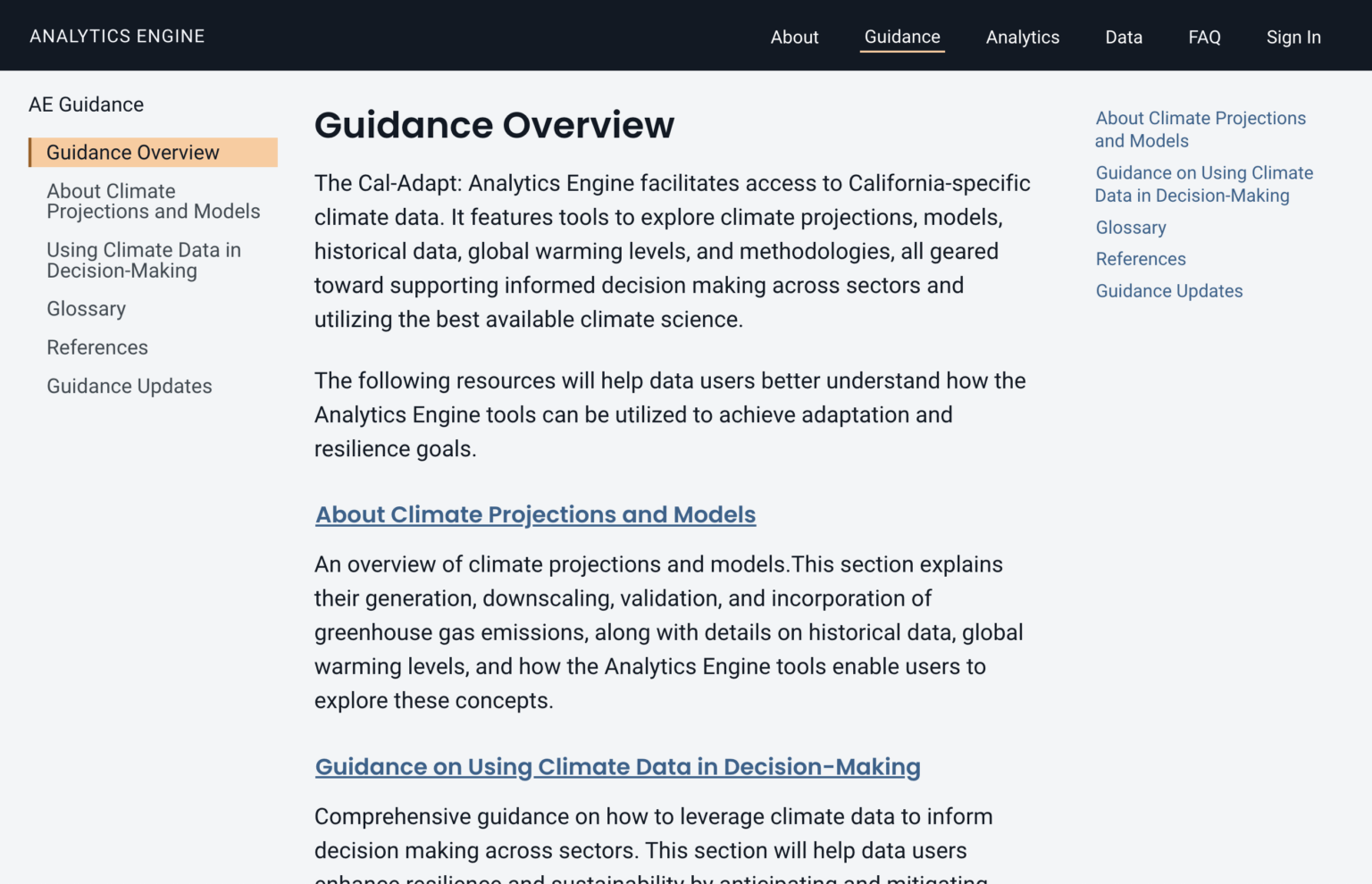
Task: Click Guidance Updates in the right contents panel
Action: click(x=1168, y=290)
